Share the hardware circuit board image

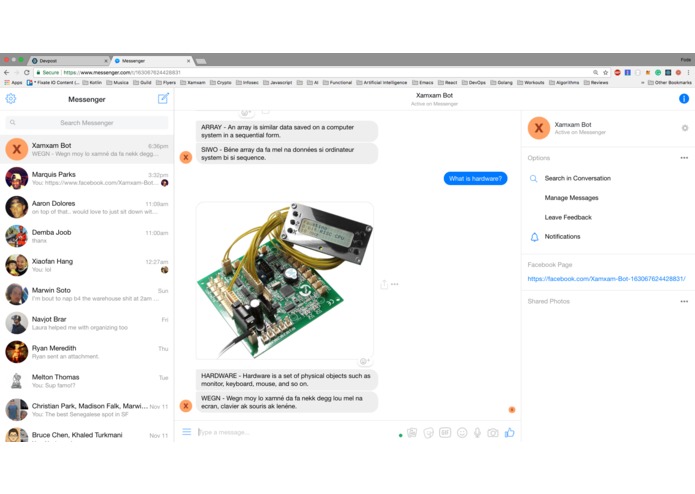tap(384, 284)
